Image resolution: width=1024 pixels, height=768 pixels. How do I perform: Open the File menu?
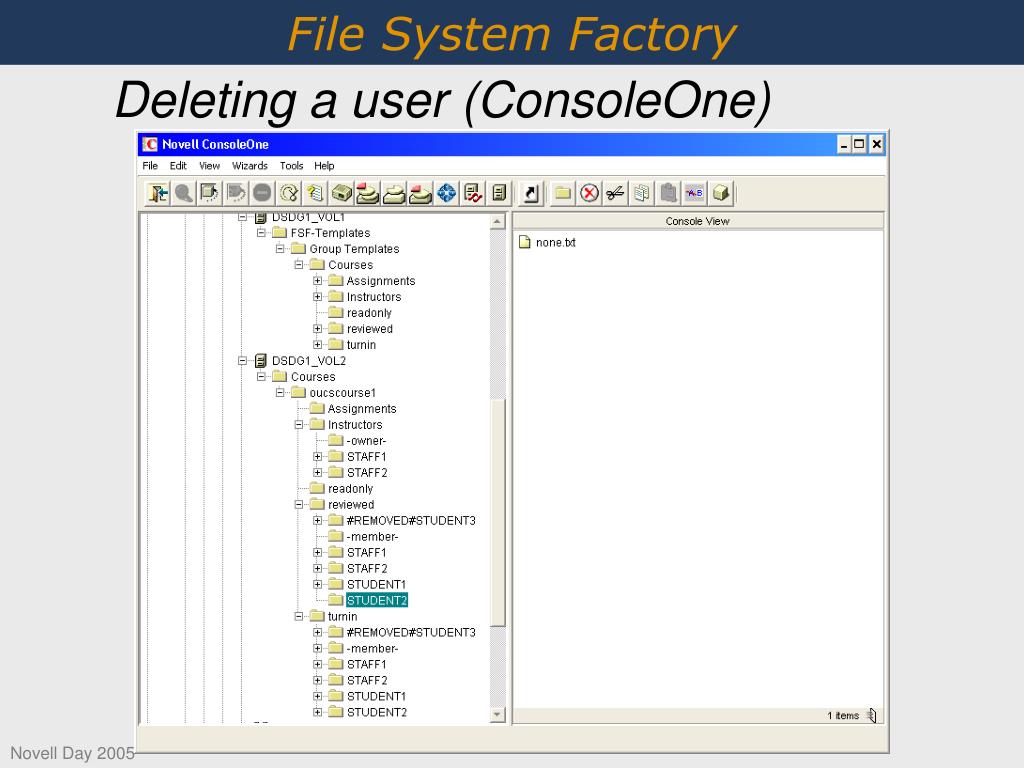tap(150, 166)
